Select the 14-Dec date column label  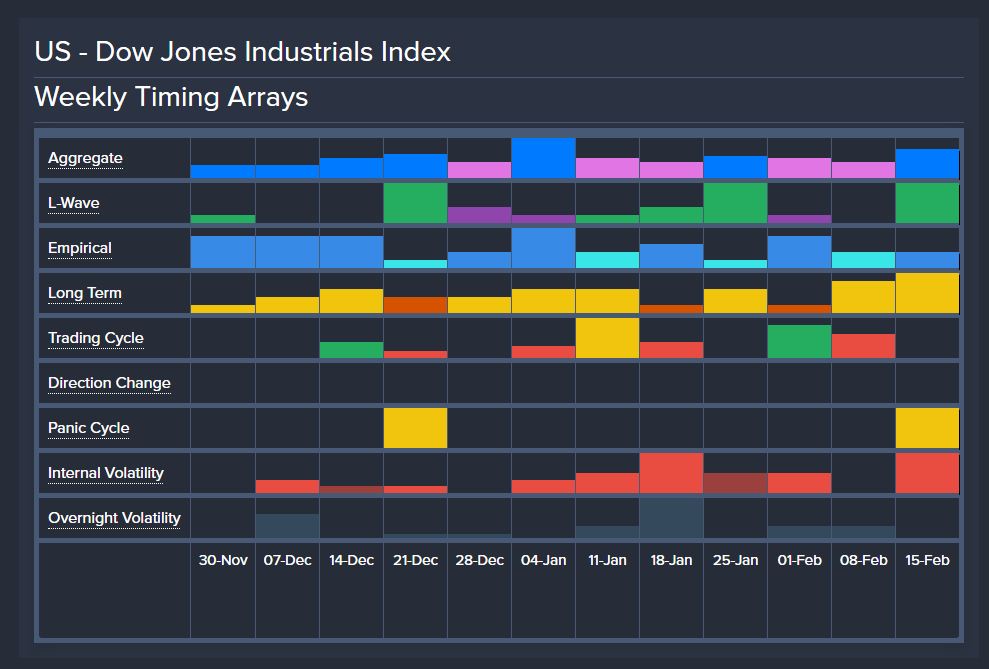pos(351,560)
